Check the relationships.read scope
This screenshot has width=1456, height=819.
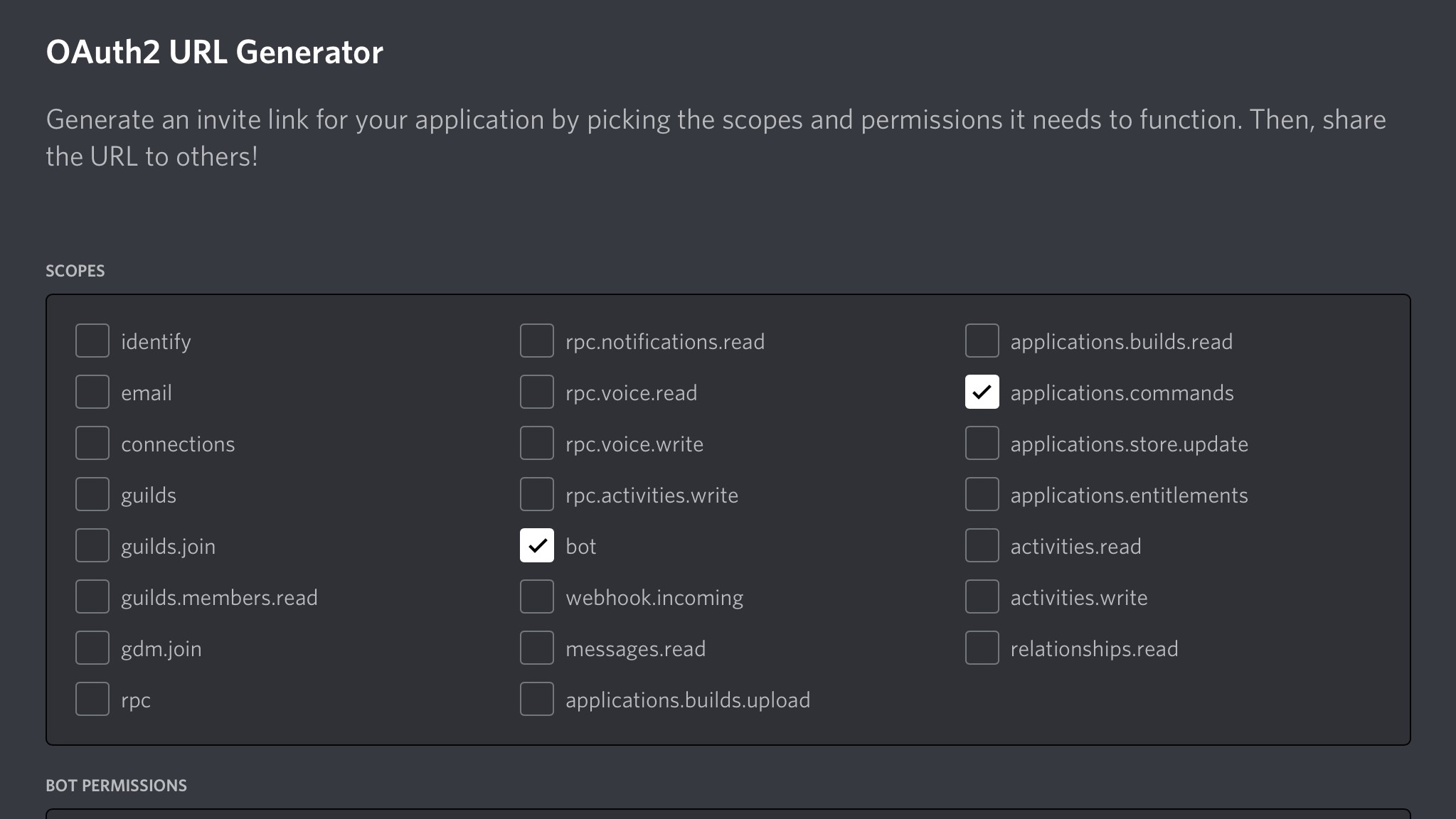(x=982, y=648)
